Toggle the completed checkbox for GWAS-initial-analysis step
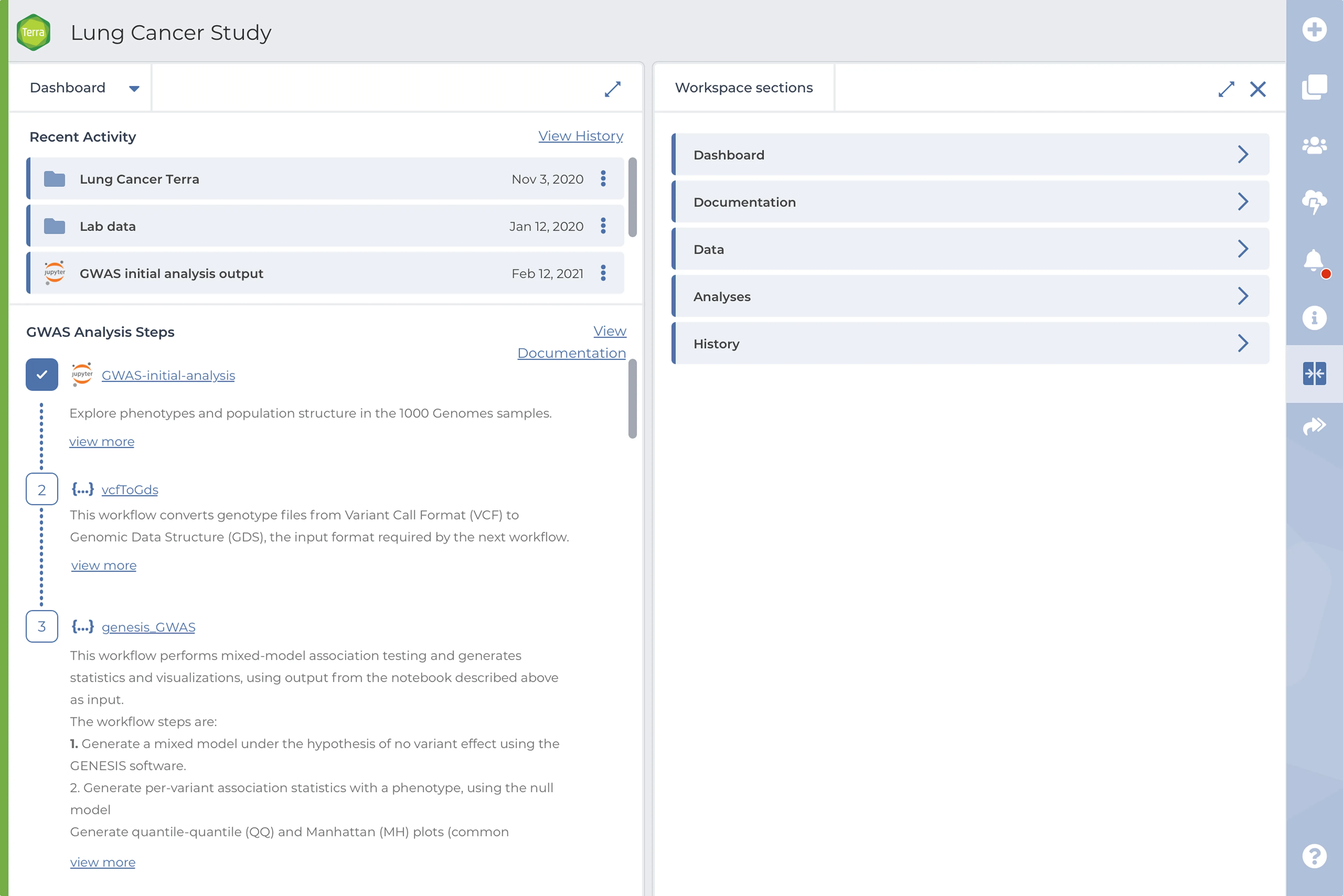The height and width of the screenshot is (896, 1343). click(x=42, y=375)
